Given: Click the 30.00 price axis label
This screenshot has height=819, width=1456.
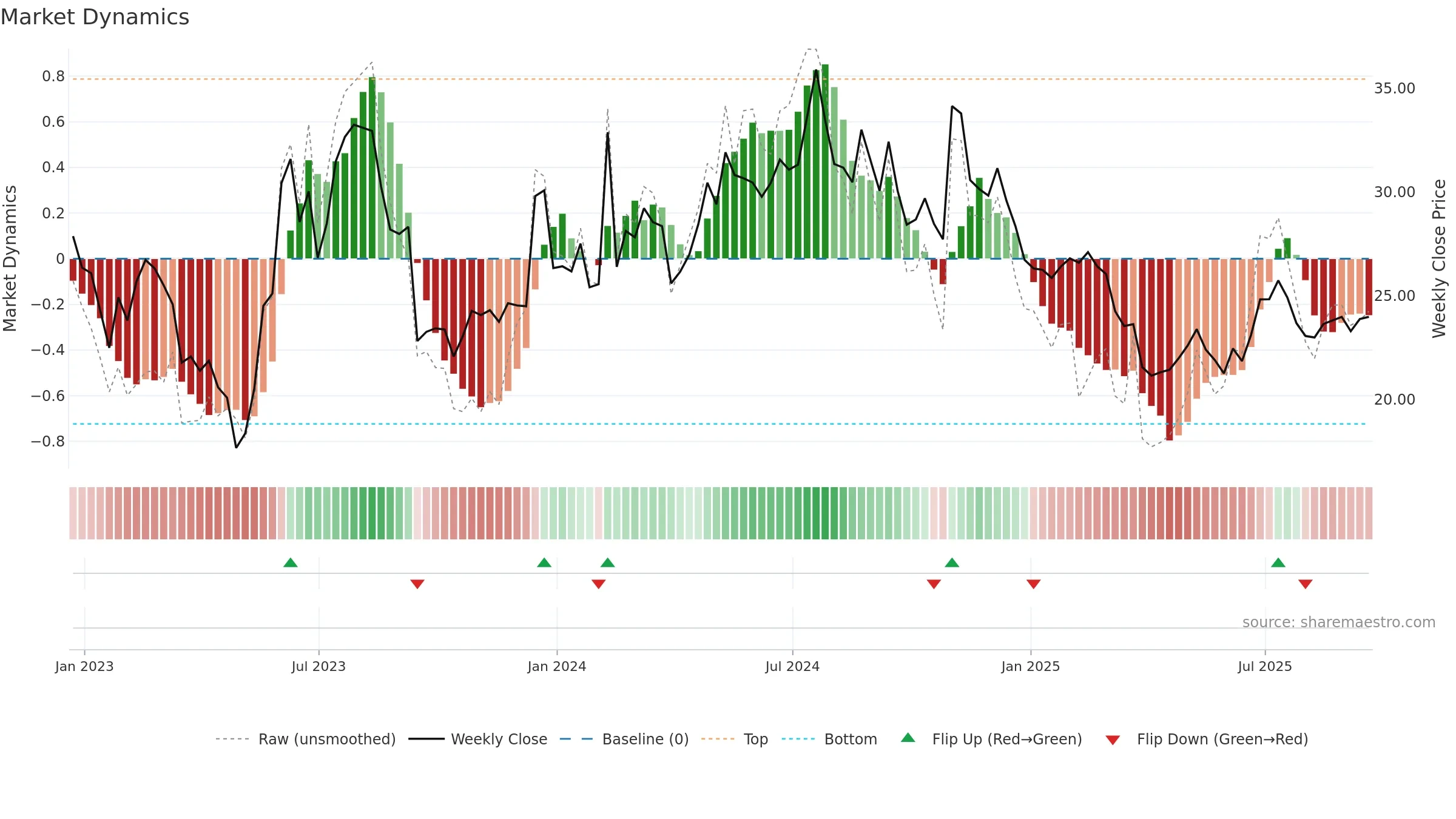Looking at the screenshot, I should pos(1395,192).
